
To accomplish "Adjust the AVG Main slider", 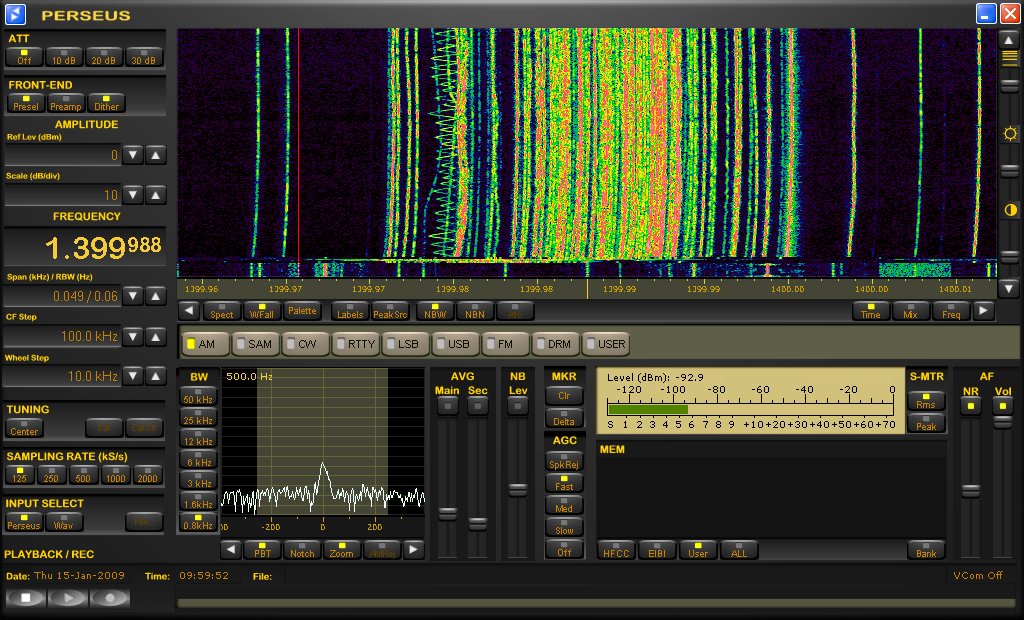I will tap(447, 514).
